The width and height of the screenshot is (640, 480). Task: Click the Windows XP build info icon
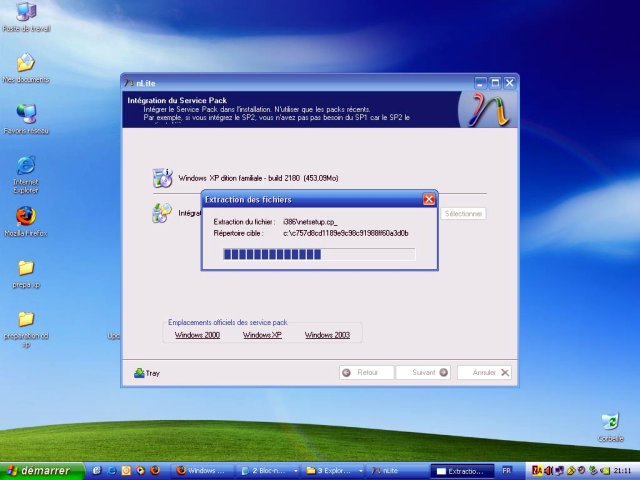(162, 178)
